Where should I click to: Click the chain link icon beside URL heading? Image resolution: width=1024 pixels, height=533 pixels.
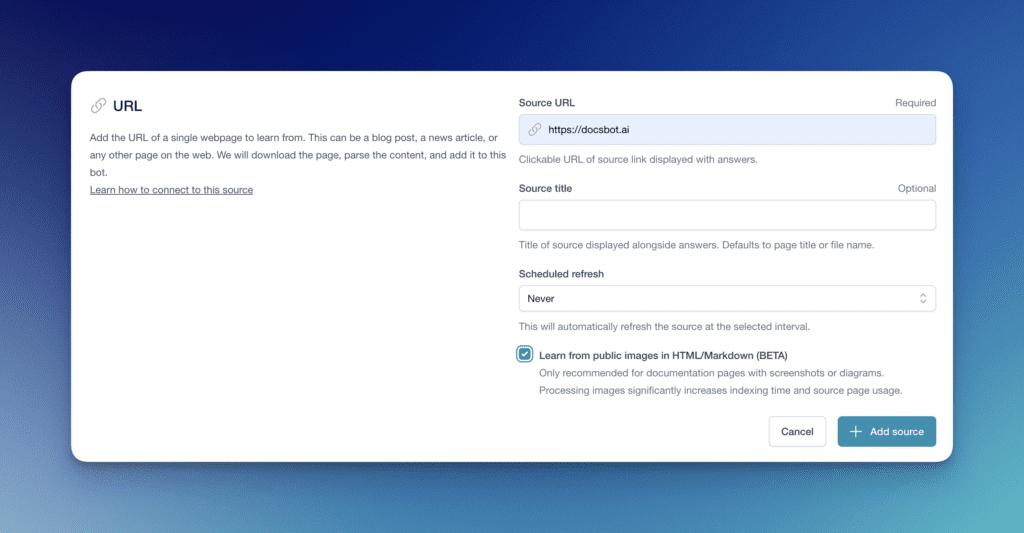click(x=98, y=106)
